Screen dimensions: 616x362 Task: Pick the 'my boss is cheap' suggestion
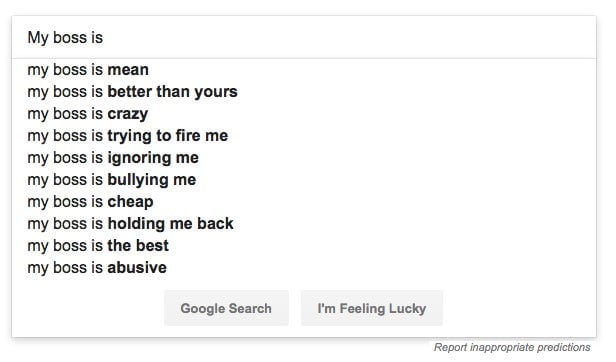304,202
